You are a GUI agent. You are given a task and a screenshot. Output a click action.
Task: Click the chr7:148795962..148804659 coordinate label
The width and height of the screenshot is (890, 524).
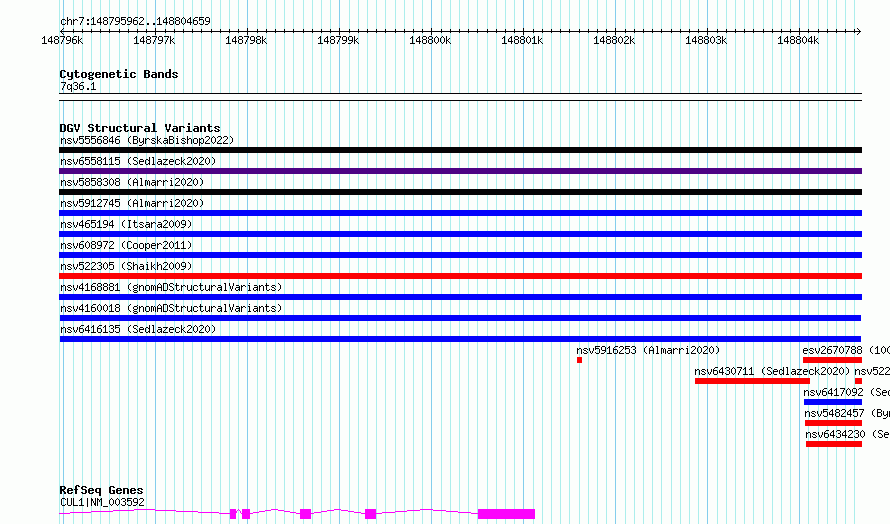tap(135, 22)
